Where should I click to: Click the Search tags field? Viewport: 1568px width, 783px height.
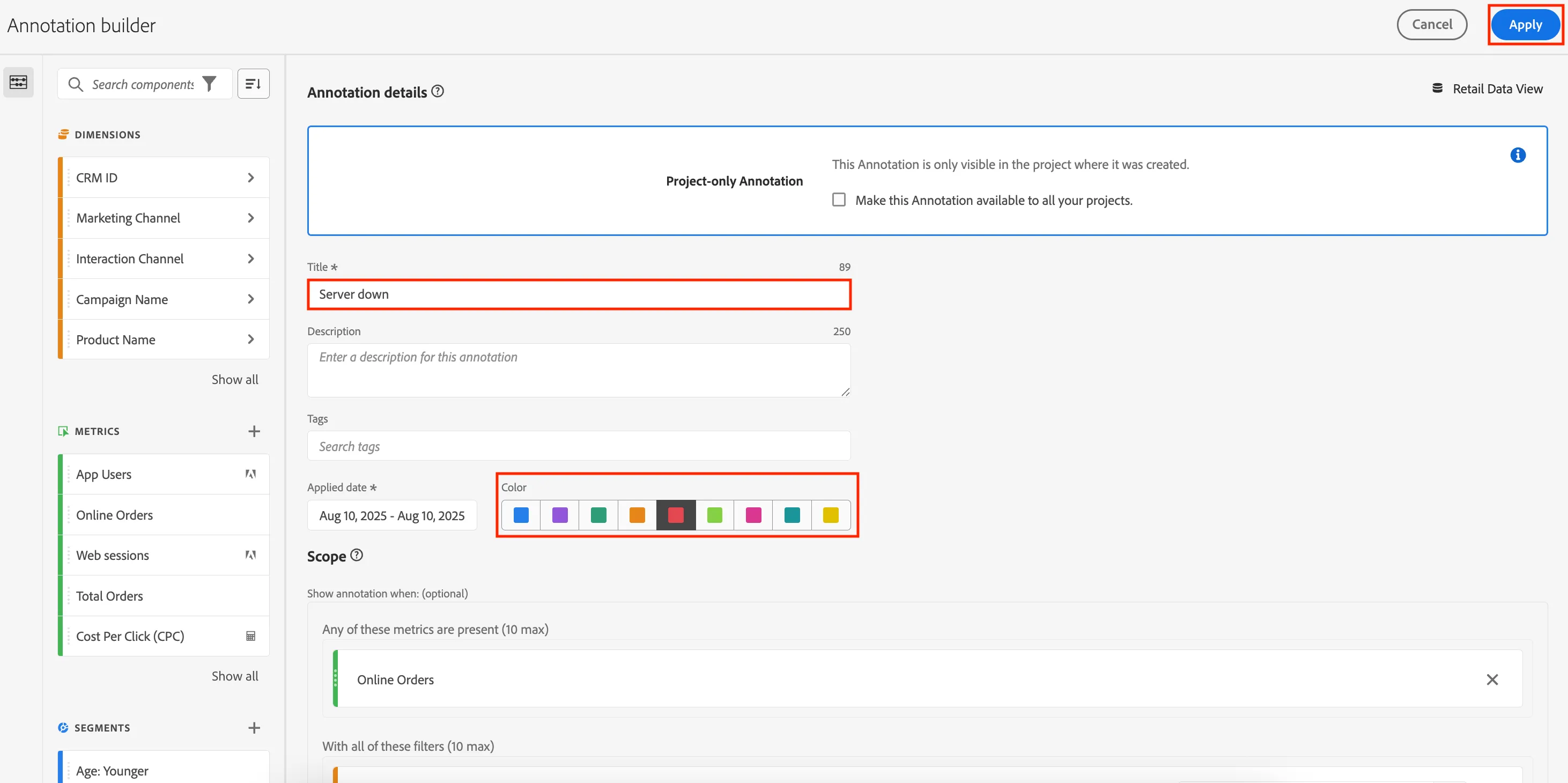click(579, 446)
